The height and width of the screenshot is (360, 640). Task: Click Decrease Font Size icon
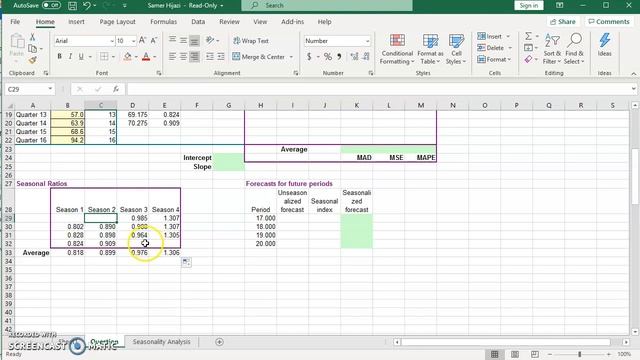(x=154, y=40)
